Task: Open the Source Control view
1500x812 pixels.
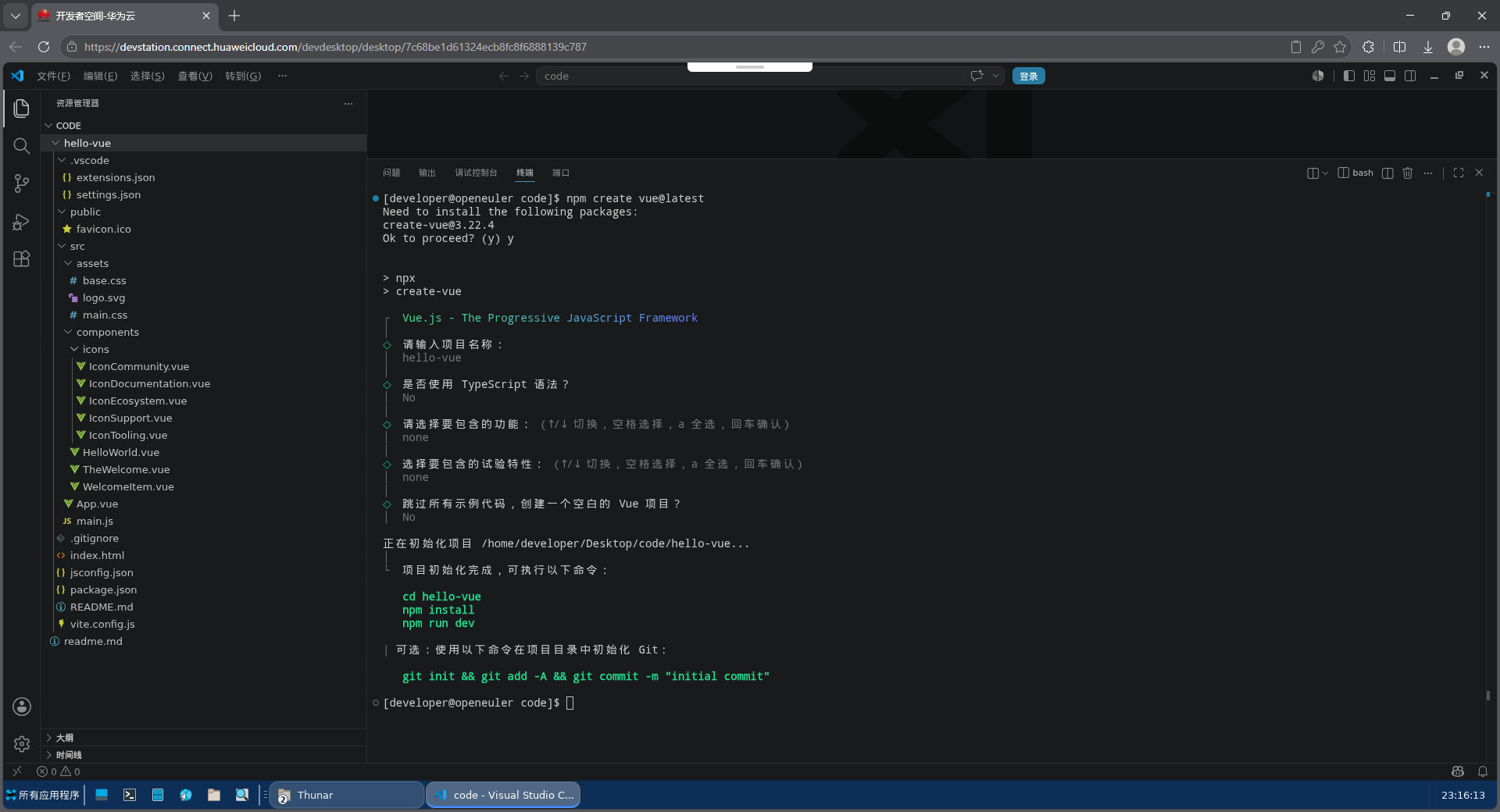Action: pyautogui.click(x=22, y=183)
